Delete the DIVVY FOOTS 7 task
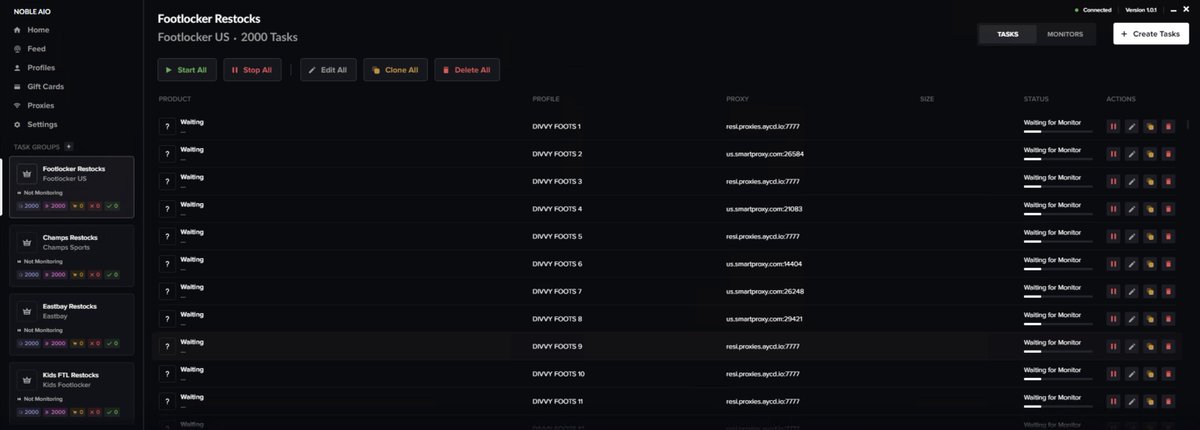Viewport: 1200px width, 430px height. click(1167, 291)
